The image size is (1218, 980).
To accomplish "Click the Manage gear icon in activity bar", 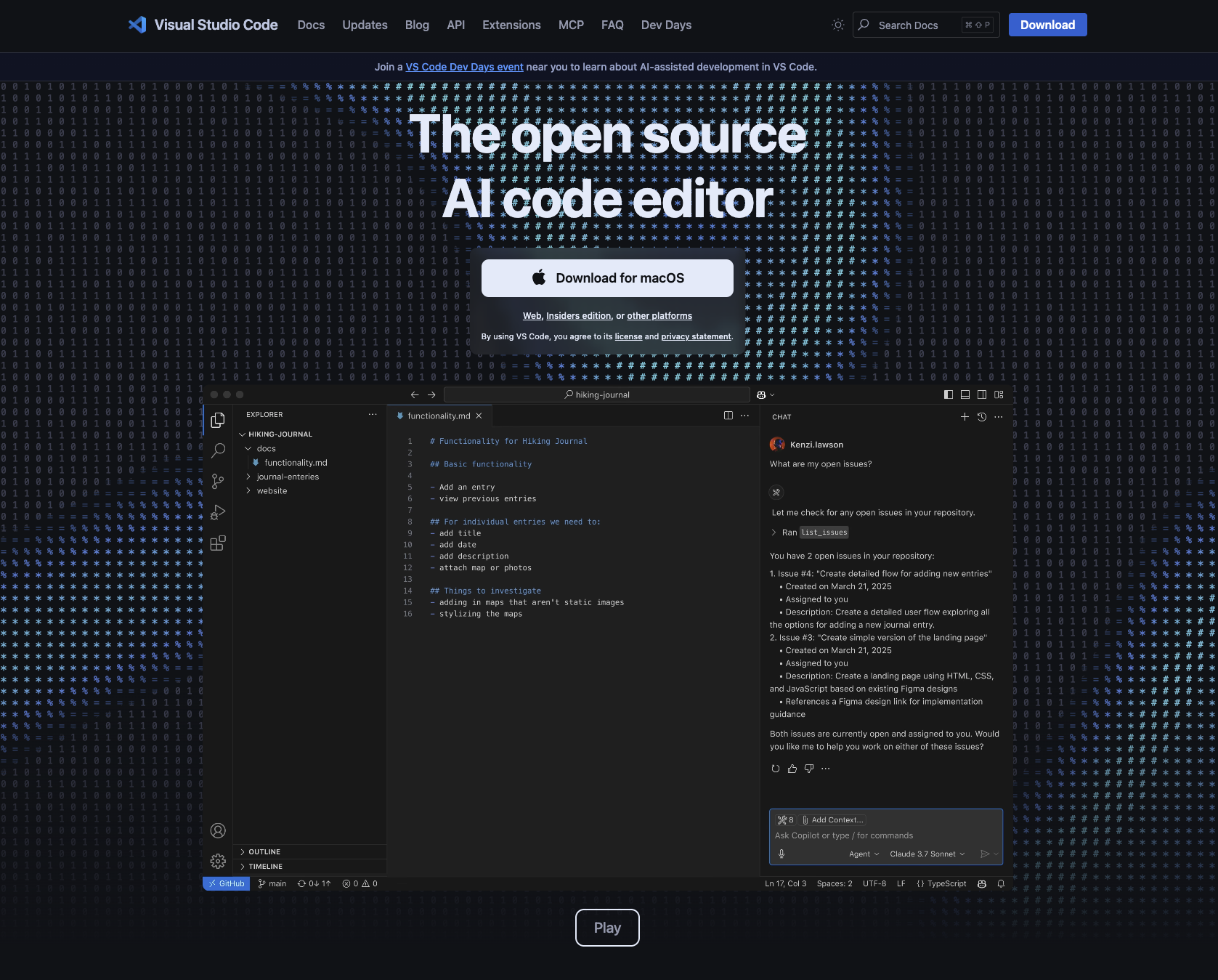I will pos(218,861).
